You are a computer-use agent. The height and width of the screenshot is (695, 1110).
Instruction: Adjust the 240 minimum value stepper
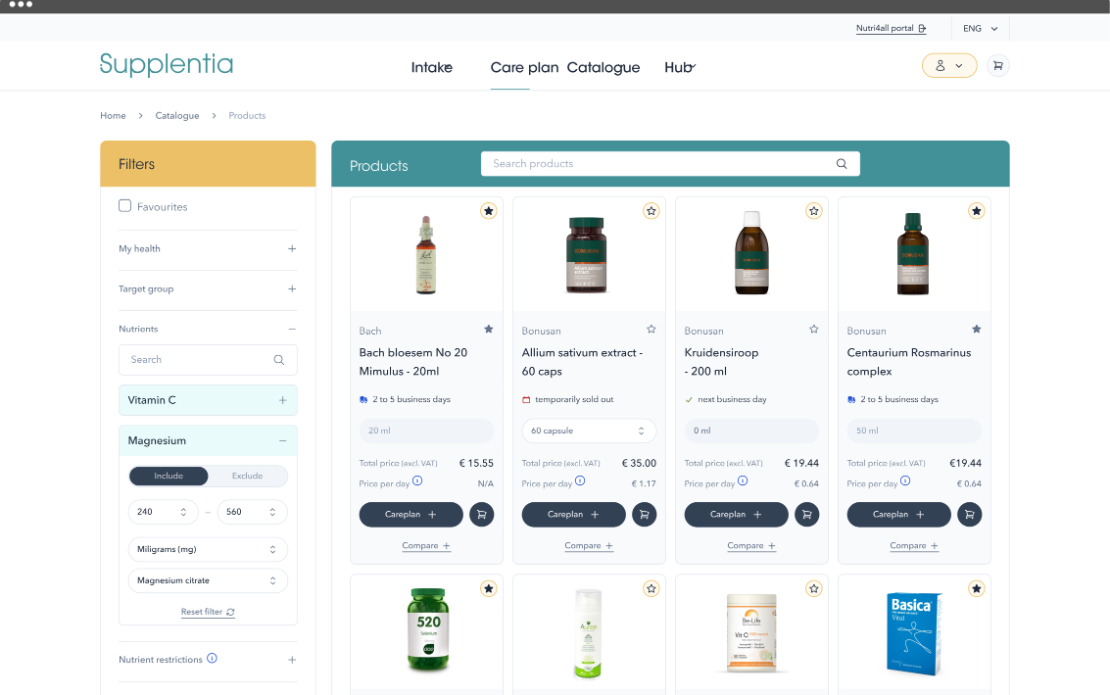coord(183,512)
